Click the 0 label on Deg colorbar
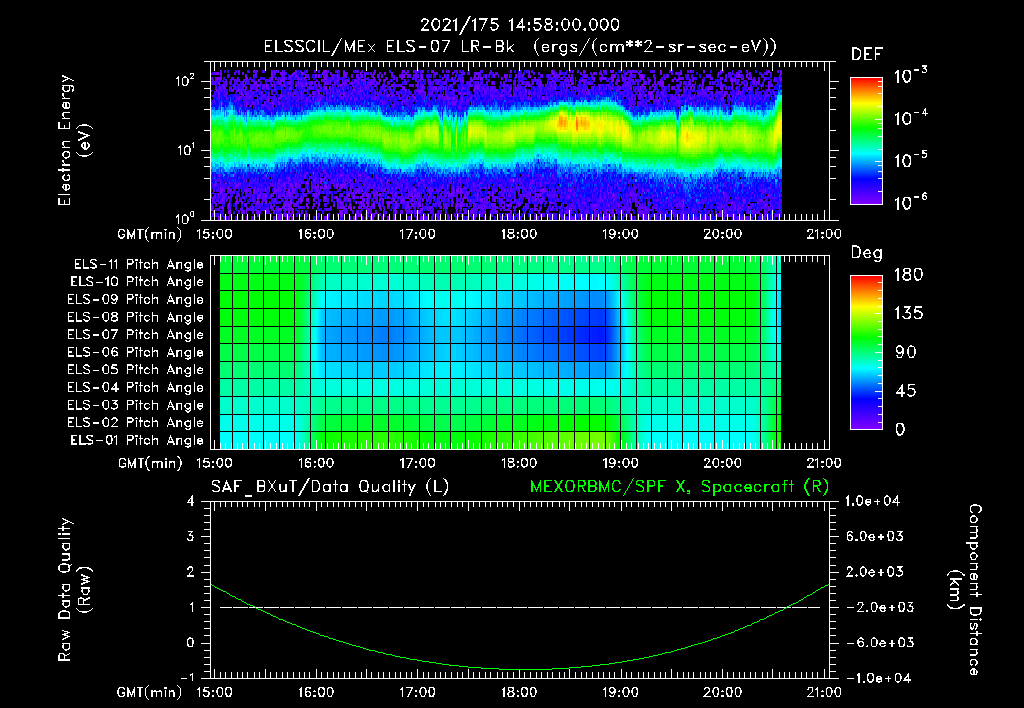This screenshot has height=708, width=1024. click(900, 429)
